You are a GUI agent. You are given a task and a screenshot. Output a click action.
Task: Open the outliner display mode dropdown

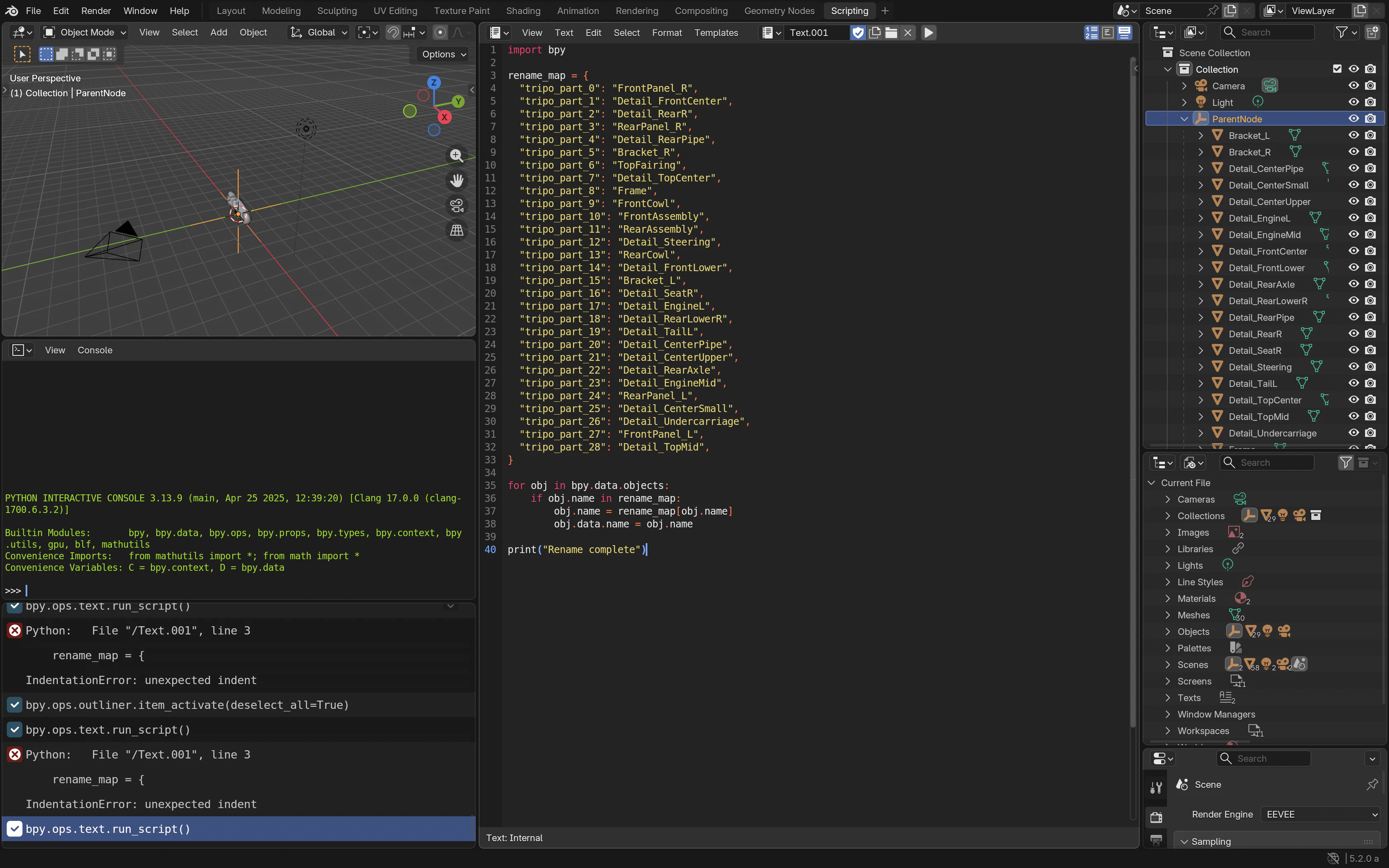(x=1194, y=33)
